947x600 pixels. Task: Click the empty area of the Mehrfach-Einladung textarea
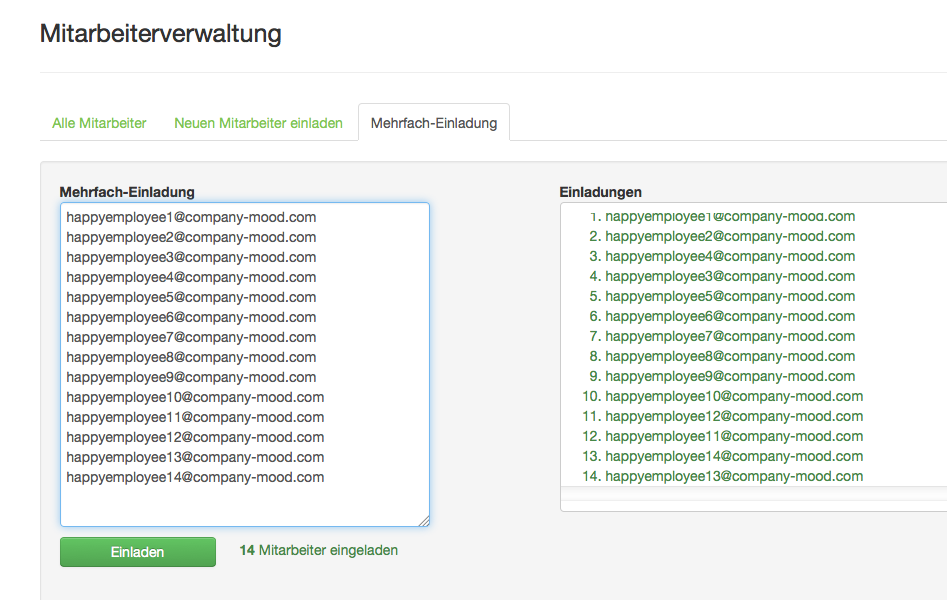[x=244, y=504]
